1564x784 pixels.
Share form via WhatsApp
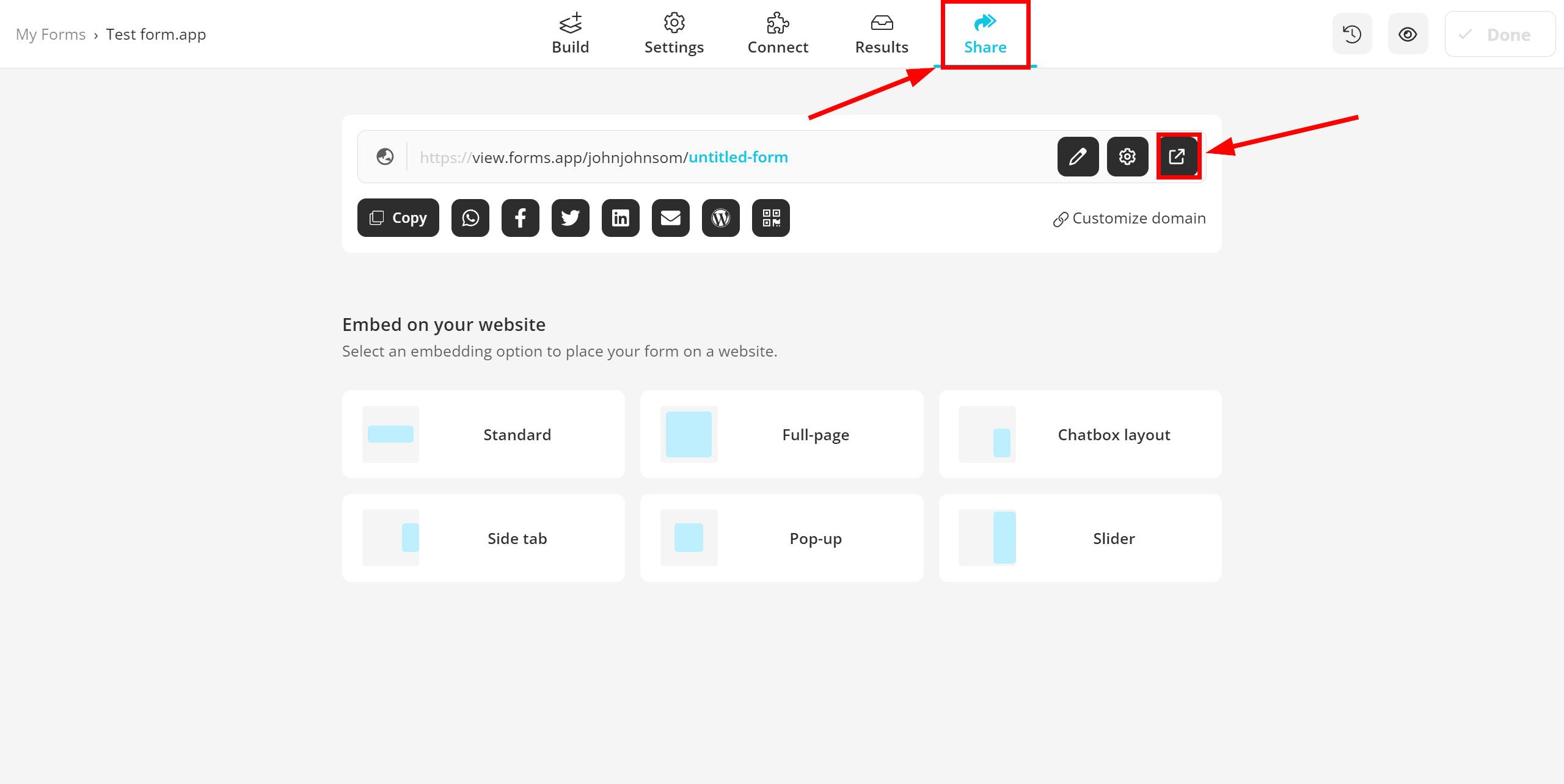[x=470, y=218]
